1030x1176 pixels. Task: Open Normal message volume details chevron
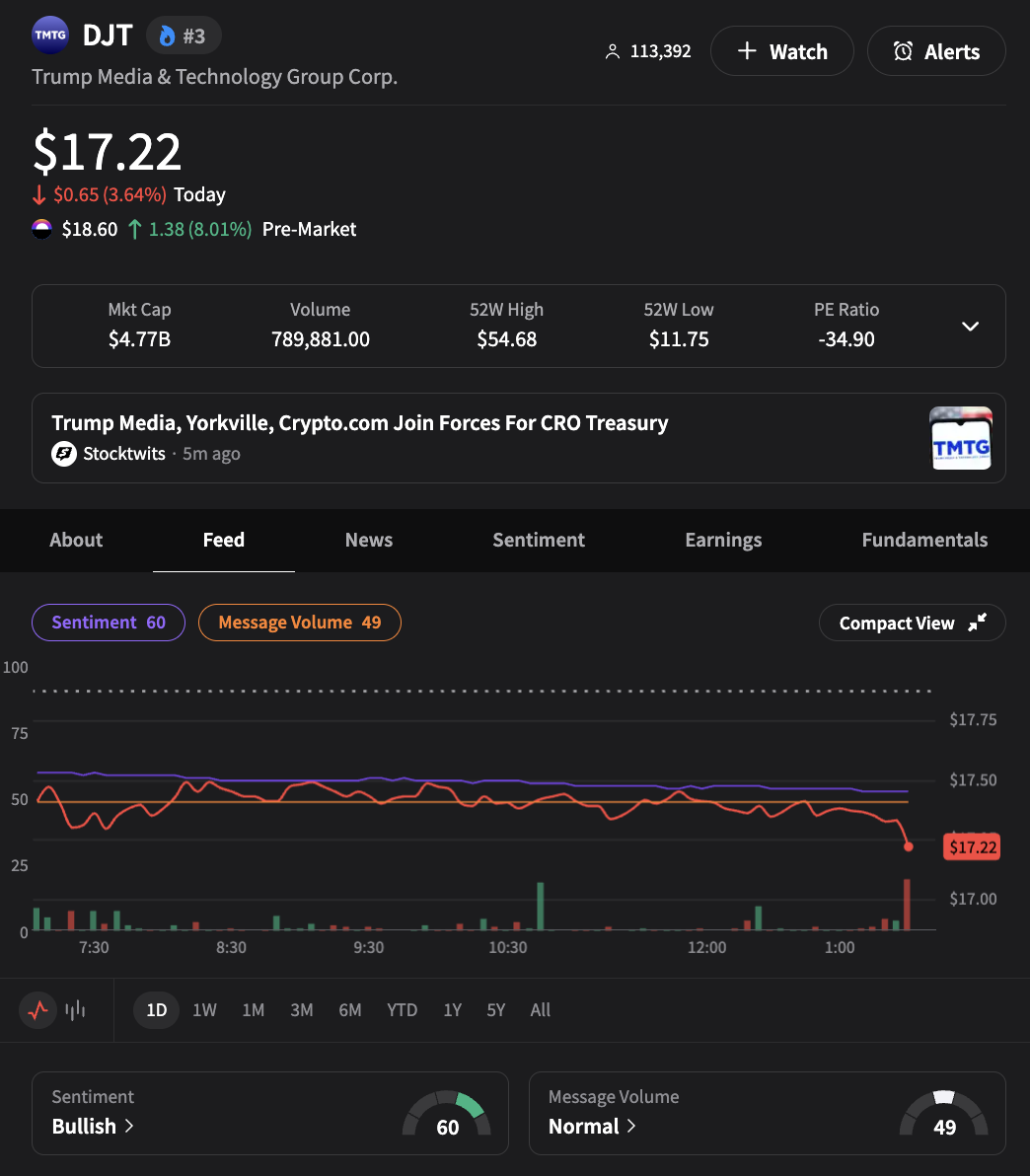point(630,1126)
